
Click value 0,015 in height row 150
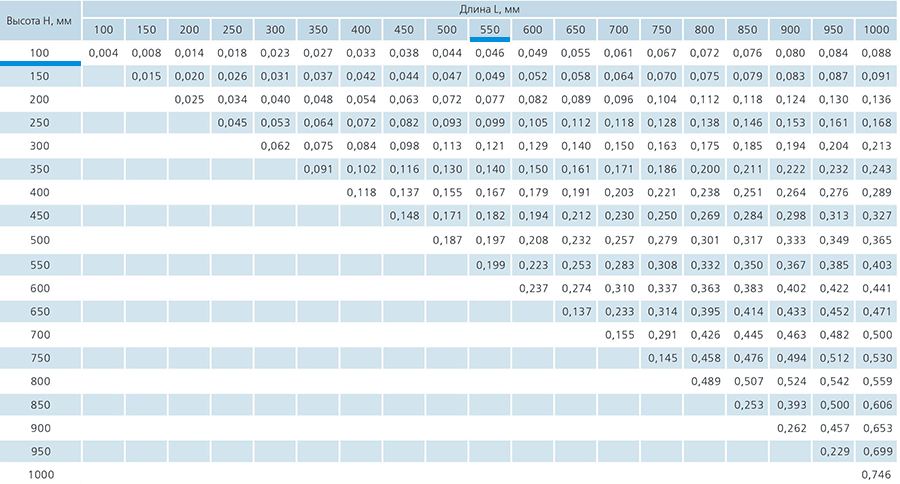coord(146,76)
